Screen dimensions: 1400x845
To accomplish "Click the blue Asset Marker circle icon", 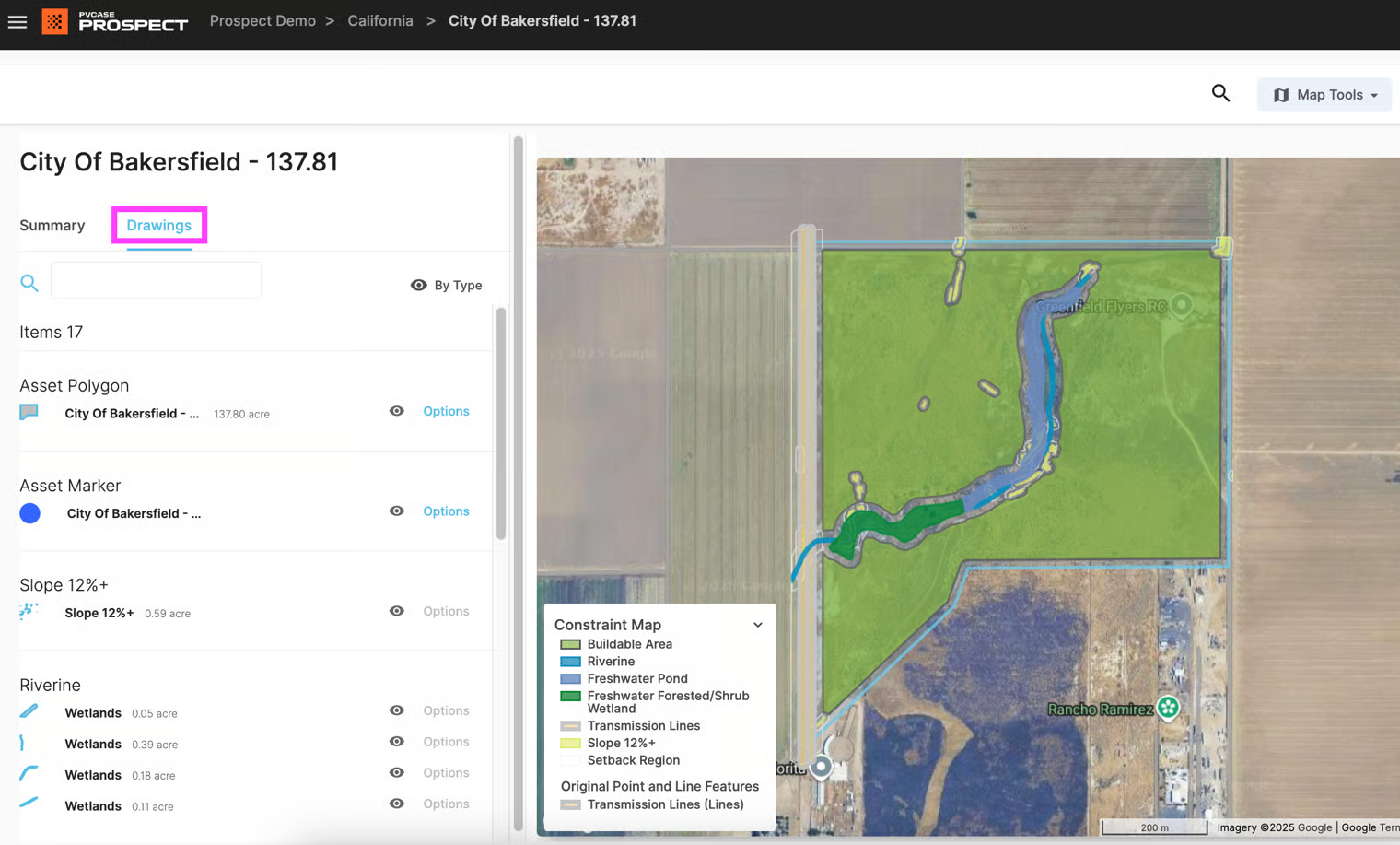I will [x=30, y=513].
